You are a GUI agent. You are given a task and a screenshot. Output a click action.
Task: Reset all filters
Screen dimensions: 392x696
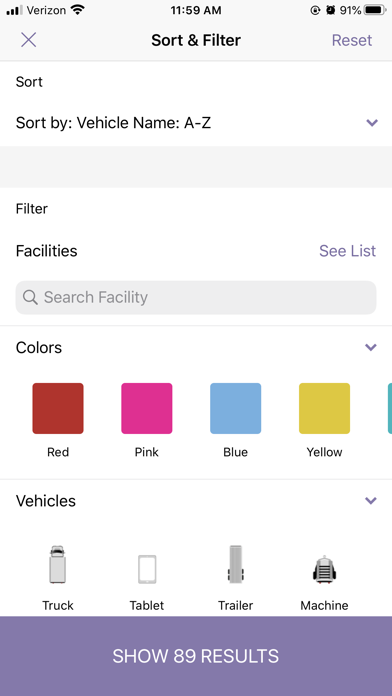(x=352, y=40)
